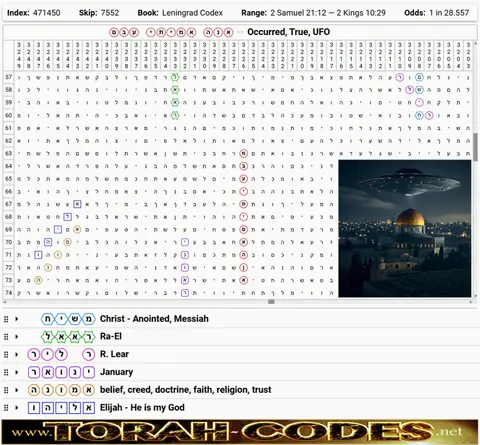Select 'Elijah - He is my God' label
The image size is (480, 445).
[x=142, y=408]
